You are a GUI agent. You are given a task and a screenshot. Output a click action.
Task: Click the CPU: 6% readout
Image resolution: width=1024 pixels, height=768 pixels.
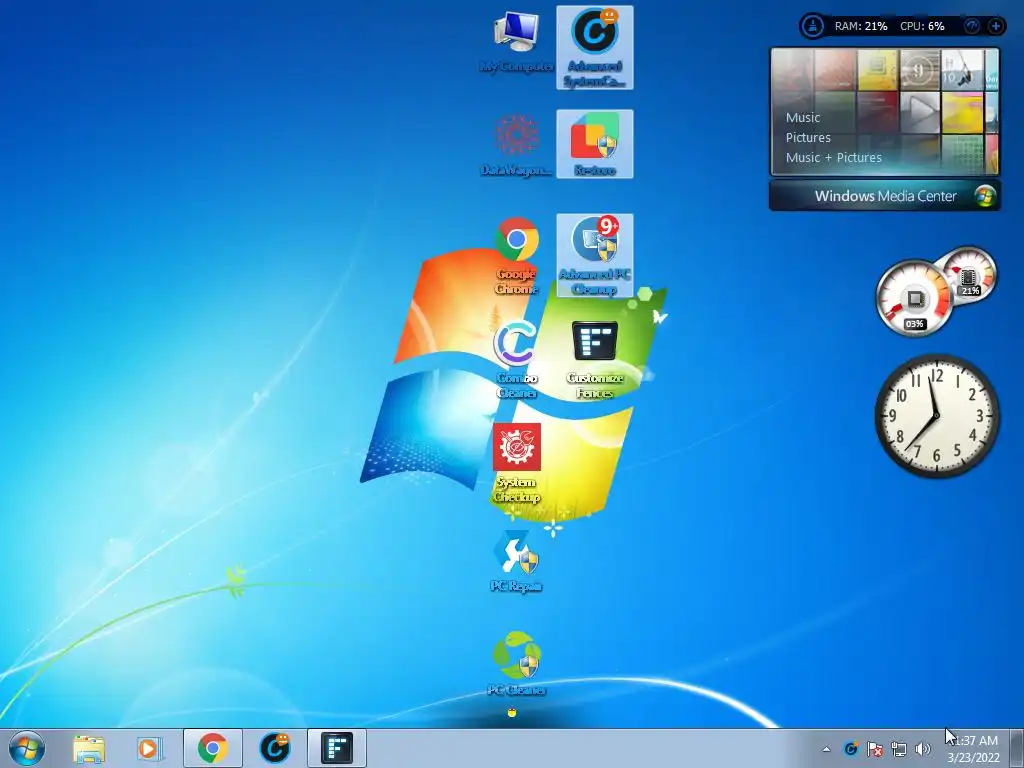click(x=922, y=26)
